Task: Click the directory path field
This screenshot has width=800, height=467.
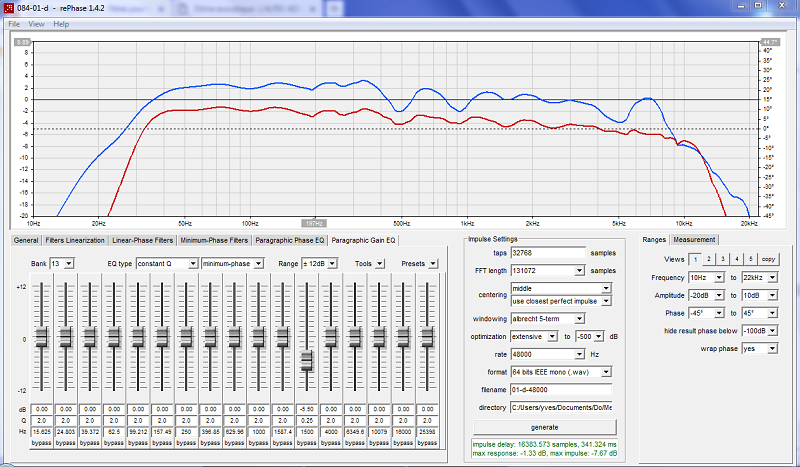Action: point(561,407)
